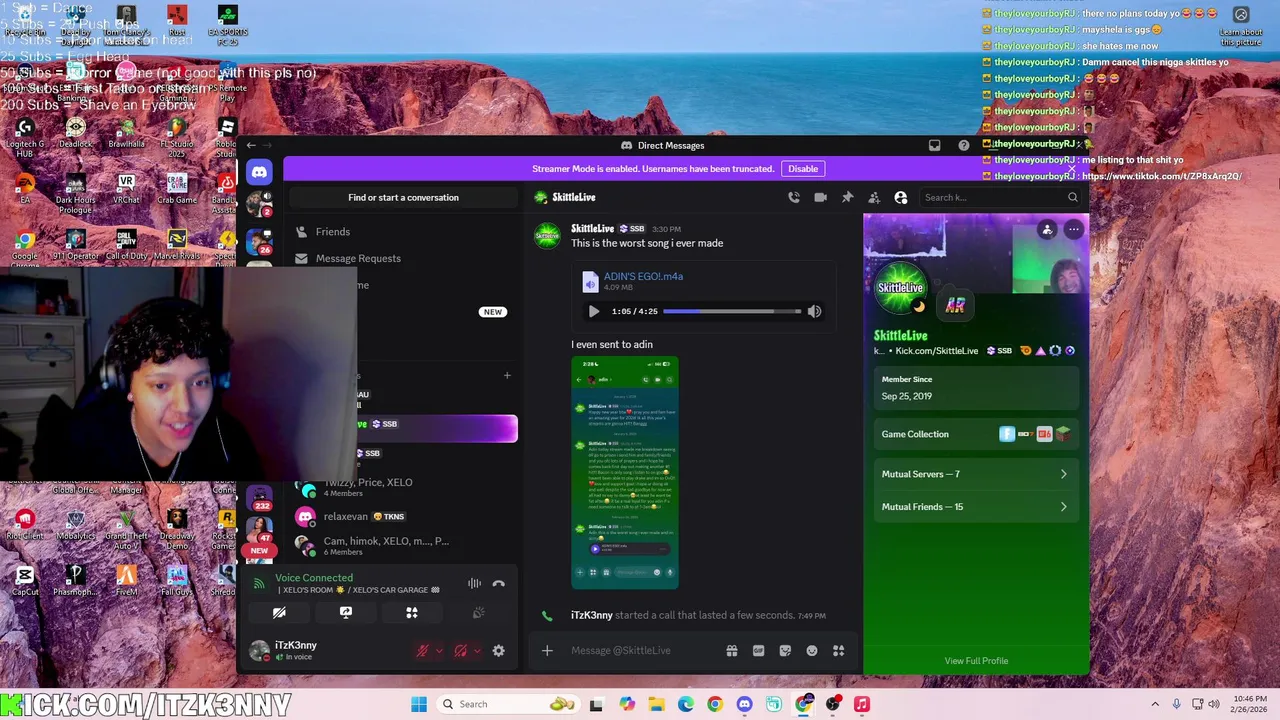Open profile more options three dots
This screenshot has width=1280, height=720.
(1073, 230)
